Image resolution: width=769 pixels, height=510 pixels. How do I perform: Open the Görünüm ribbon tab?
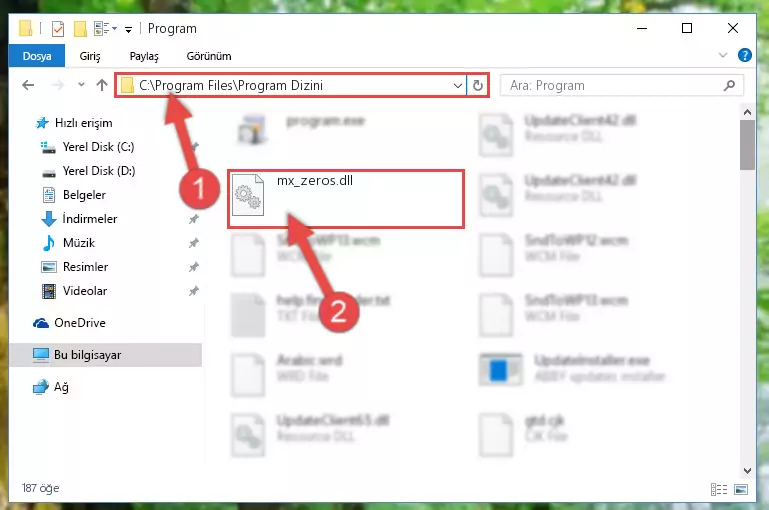209,56
